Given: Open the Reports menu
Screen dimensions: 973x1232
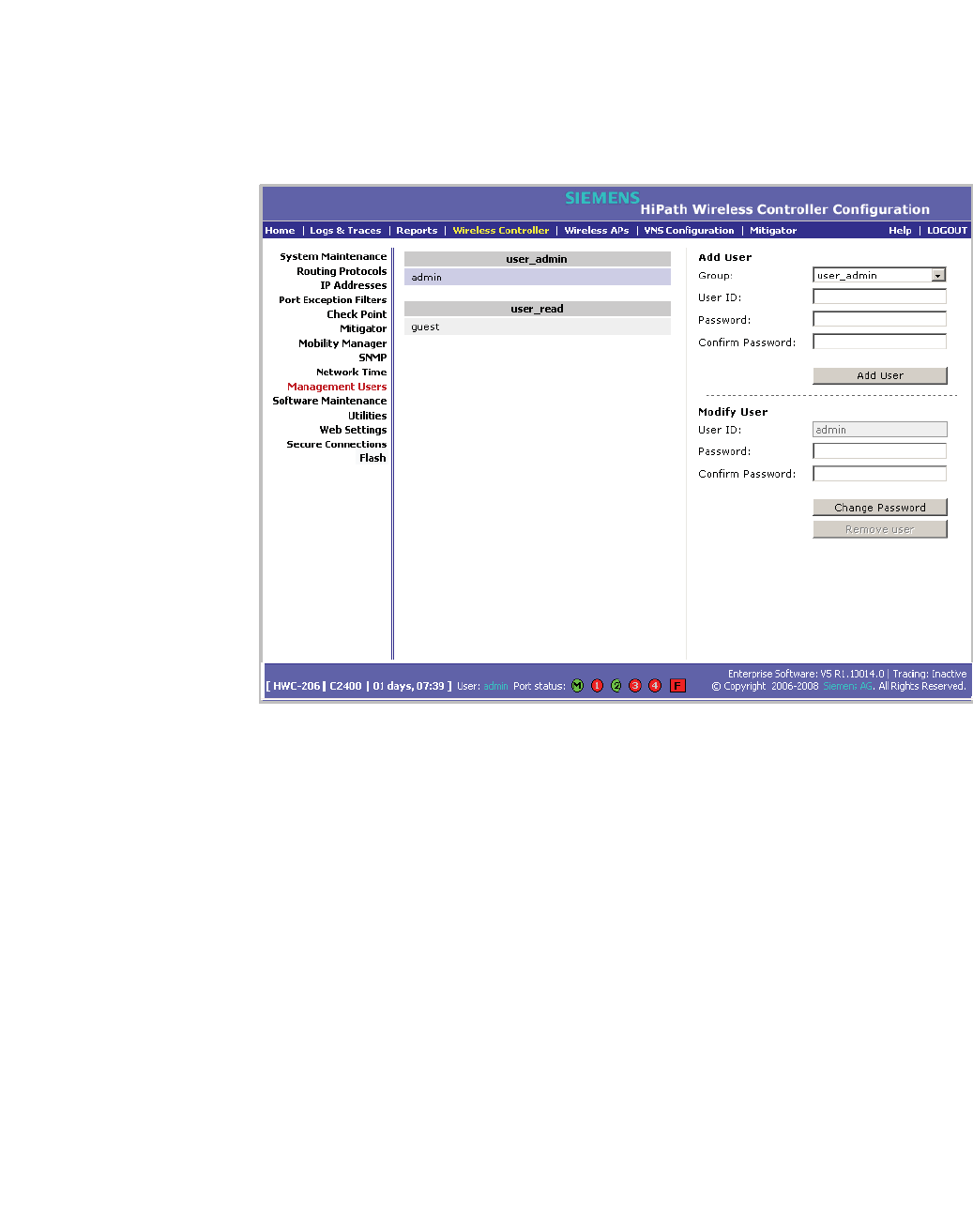Looking at the screenshot, I should (417, 231).
